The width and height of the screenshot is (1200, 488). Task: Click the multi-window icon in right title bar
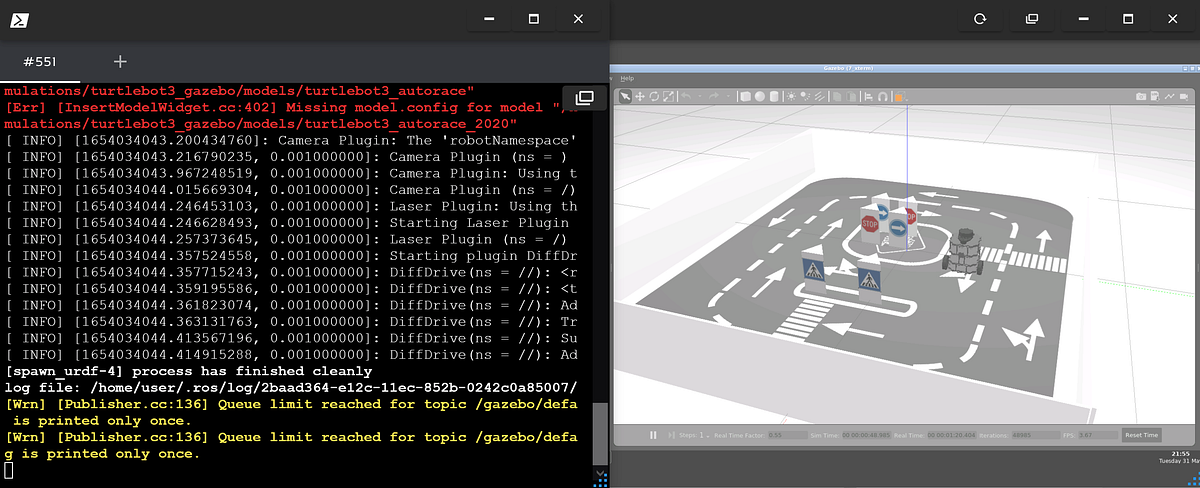pos(1032,19)
